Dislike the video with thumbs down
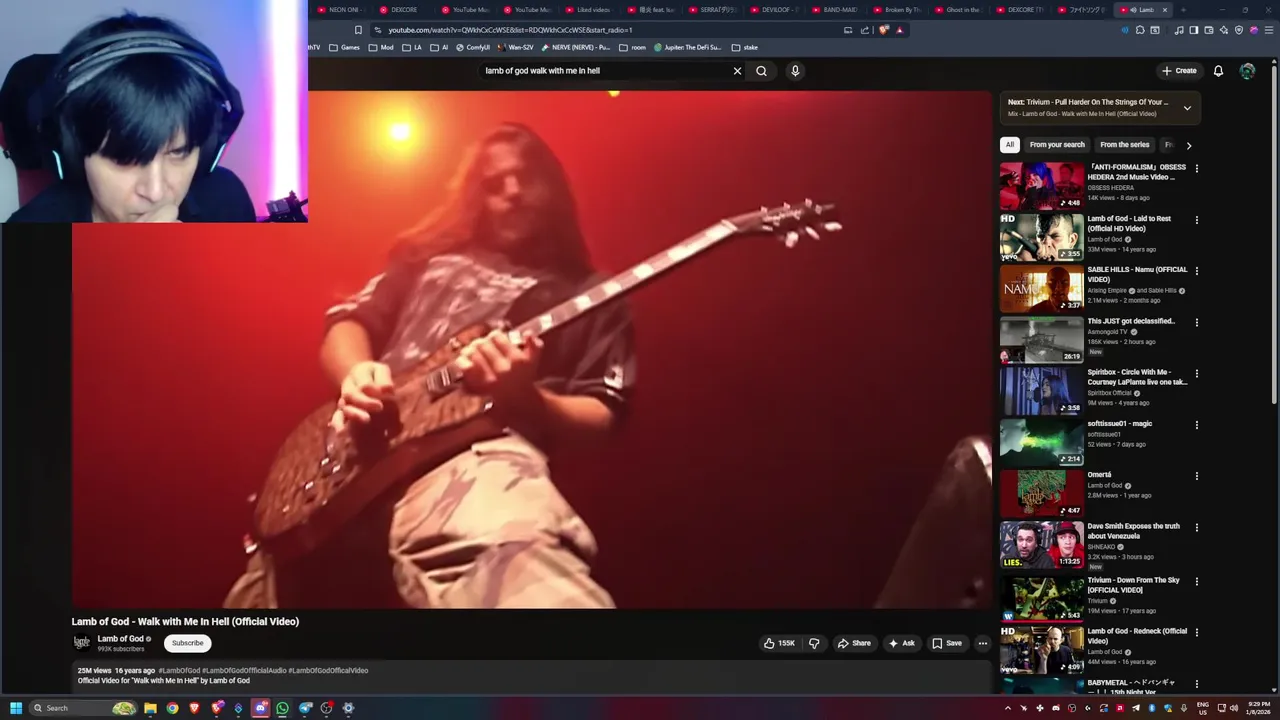The width and height of the screenshot is (1280, 720). [814, 643]
